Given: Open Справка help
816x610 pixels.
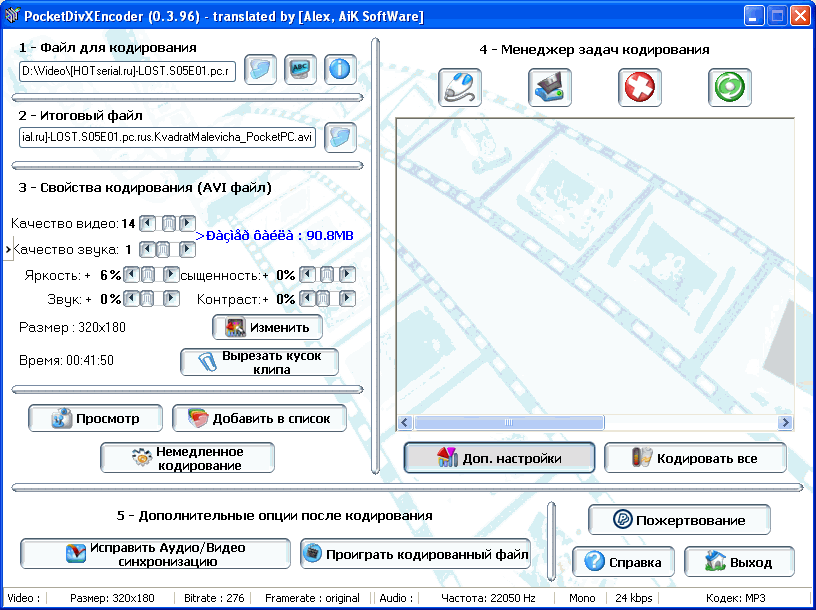Looking at the screenshot, I should click(623, 562).
